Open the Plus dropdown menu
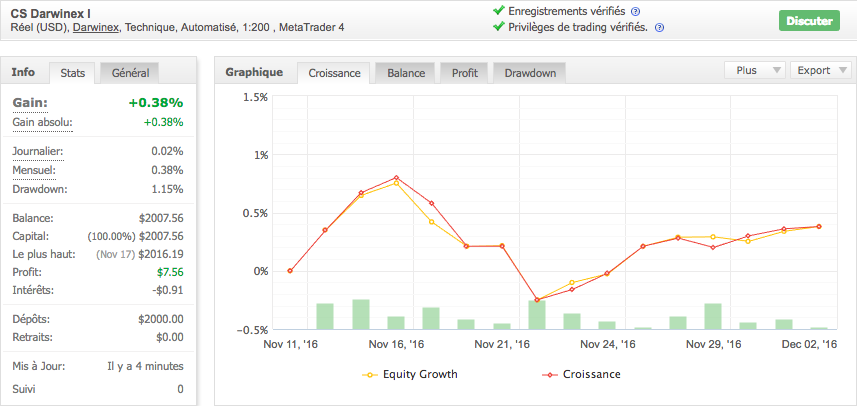The height and width of the screenshot is (406, 857). [754, 71]
